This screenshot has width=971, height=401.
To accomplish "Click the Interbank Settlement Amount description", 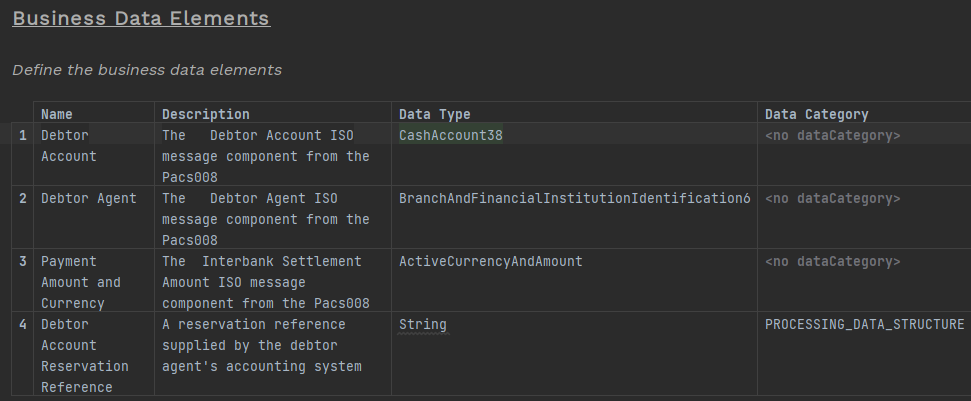I will (x=265, y=282).
